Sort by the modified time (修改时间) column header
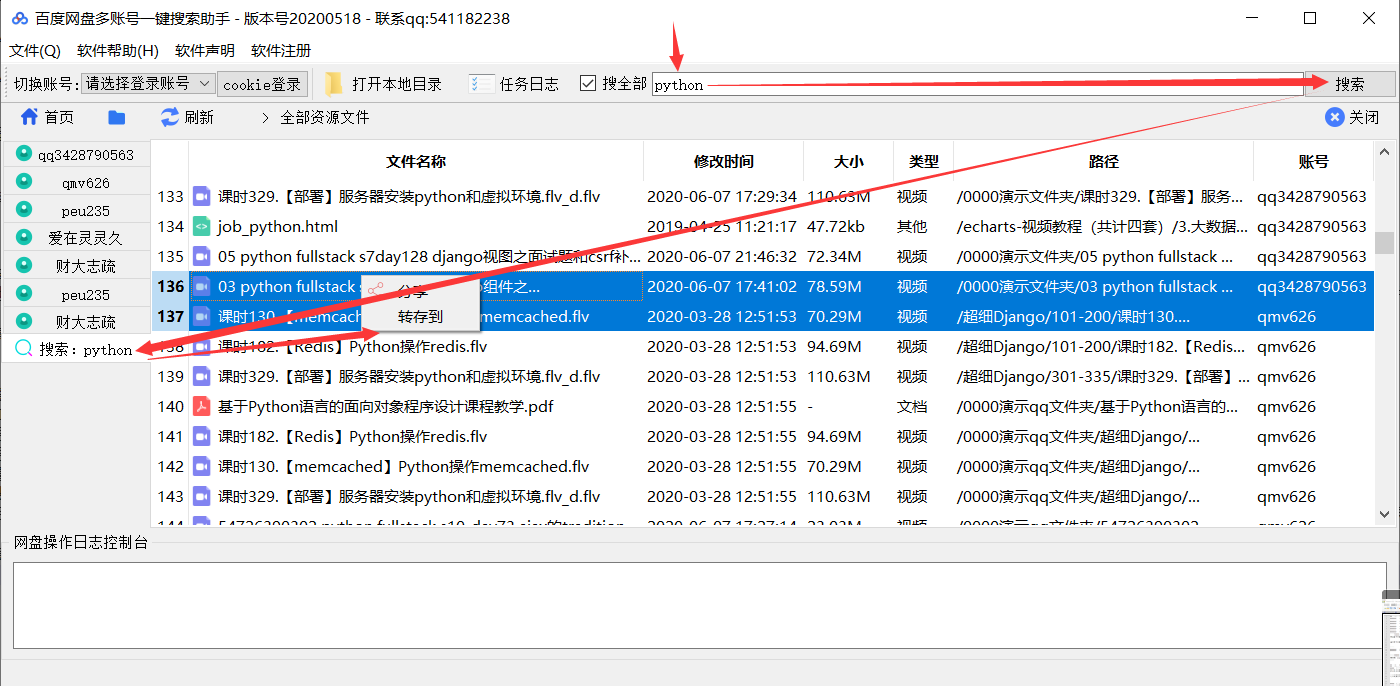The height and width of the screenshot is (686, 1400). click(723, 161)
